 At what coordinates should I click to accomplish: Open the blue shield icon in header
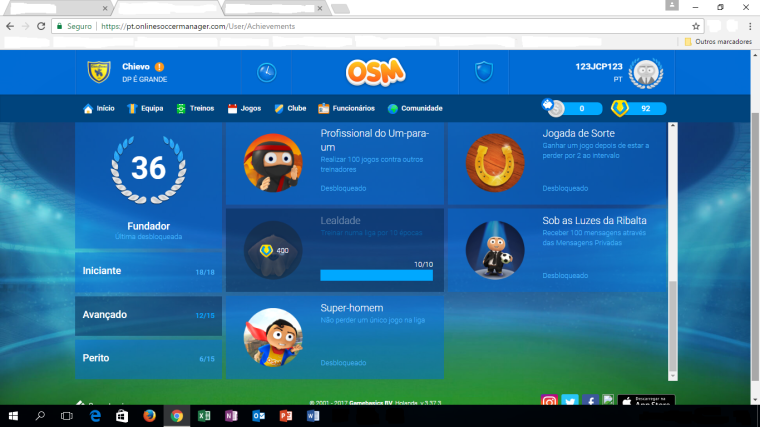click(x=484, y=72)
